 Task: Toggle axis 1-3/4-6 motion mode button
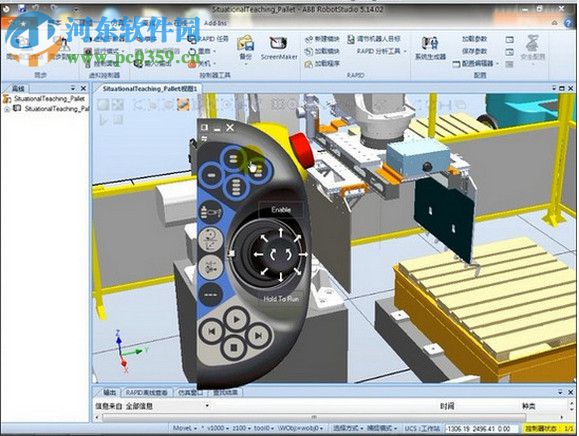210,267
